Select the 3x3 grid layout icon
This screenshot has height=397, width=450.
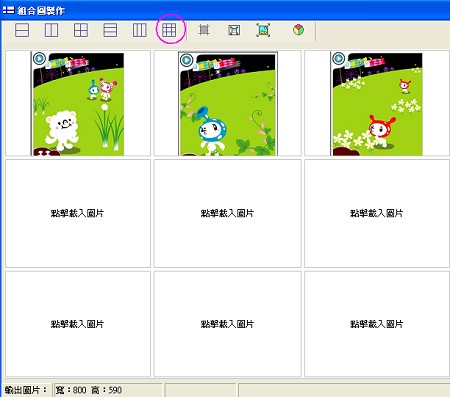coord(169,30)
